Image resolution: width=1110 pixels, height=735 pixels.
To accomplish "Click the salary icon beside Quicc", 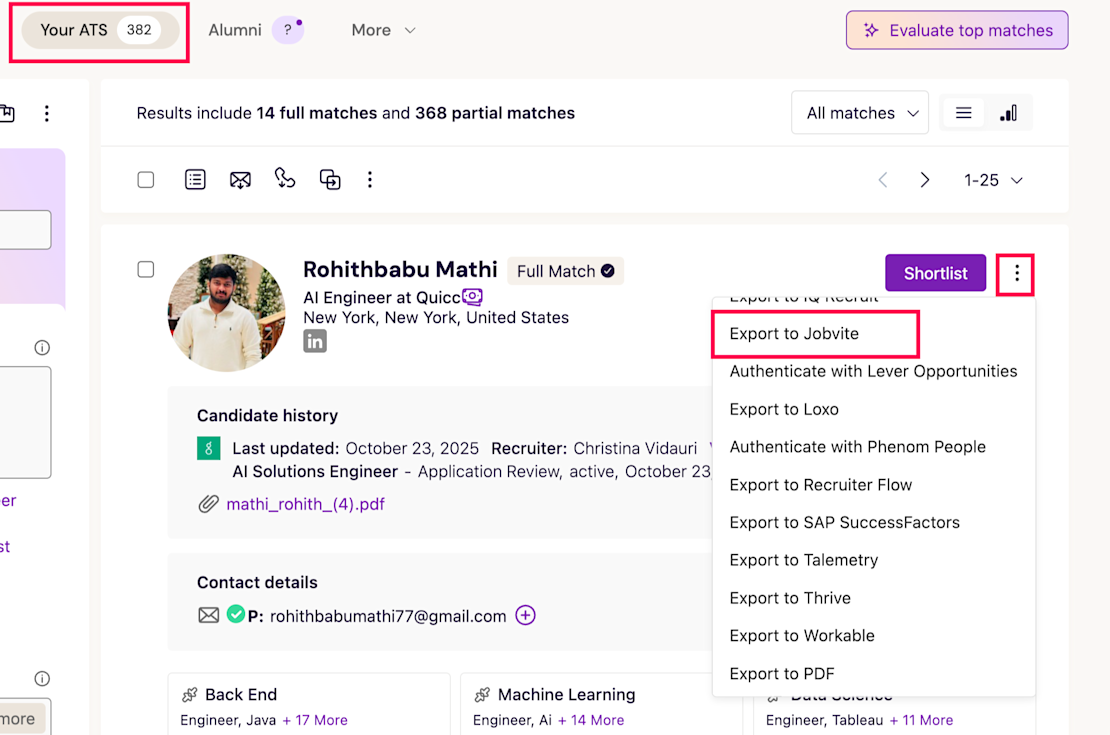I will (x=472, y=297).
